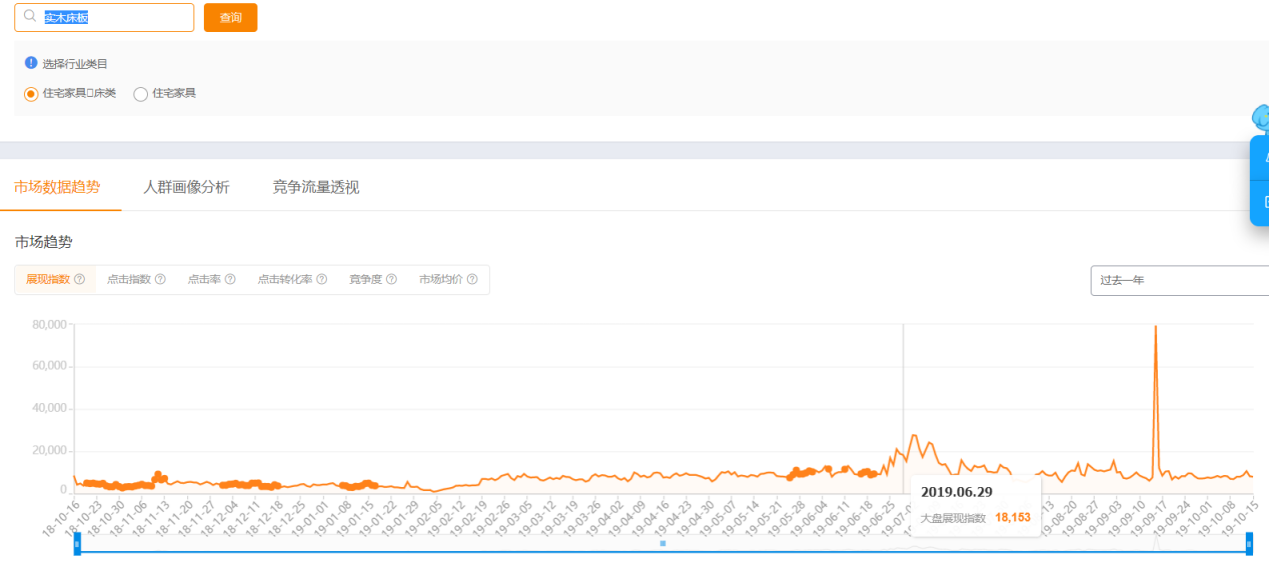Show the 点击指数 metric chart

point(129,280)
